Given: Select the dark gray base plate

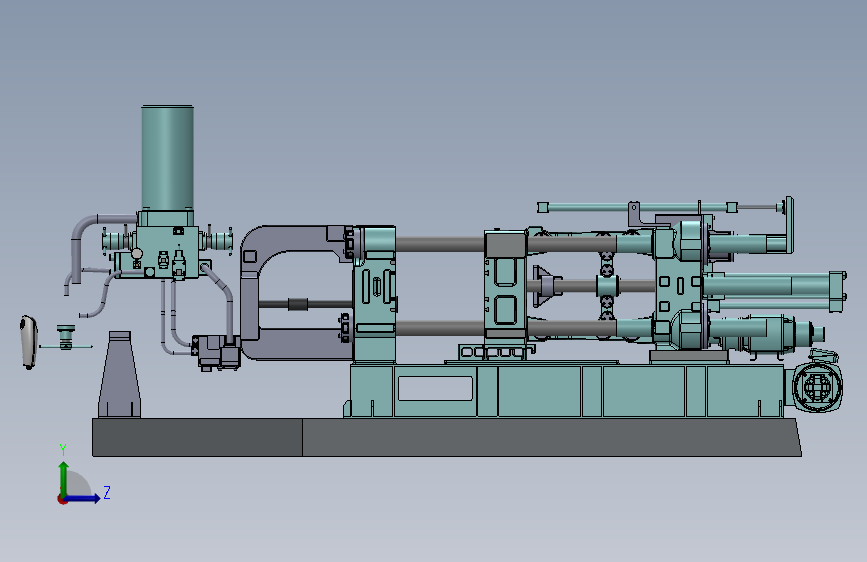Looking at the screenshot, I should (446, 437).
